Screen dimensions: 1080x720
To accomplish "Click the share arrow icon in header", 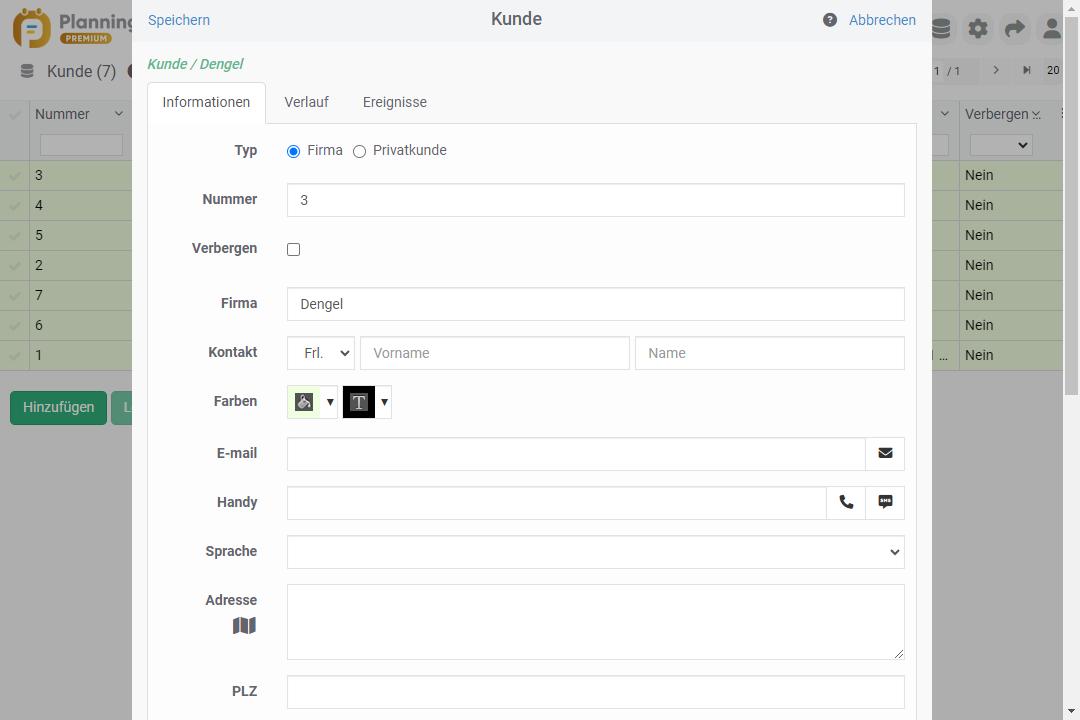I will (x=1014, y=29).
